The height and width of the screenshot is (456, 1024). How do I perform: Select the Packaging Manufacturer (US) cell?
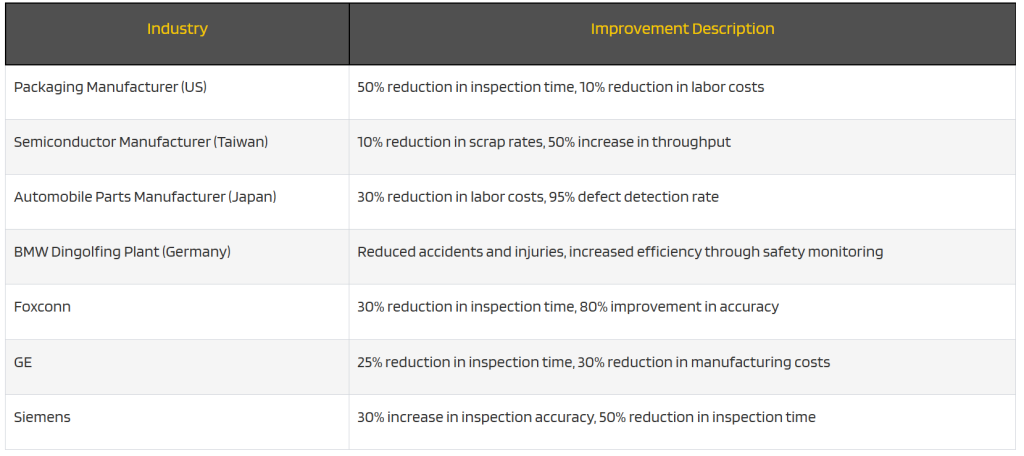110,87
